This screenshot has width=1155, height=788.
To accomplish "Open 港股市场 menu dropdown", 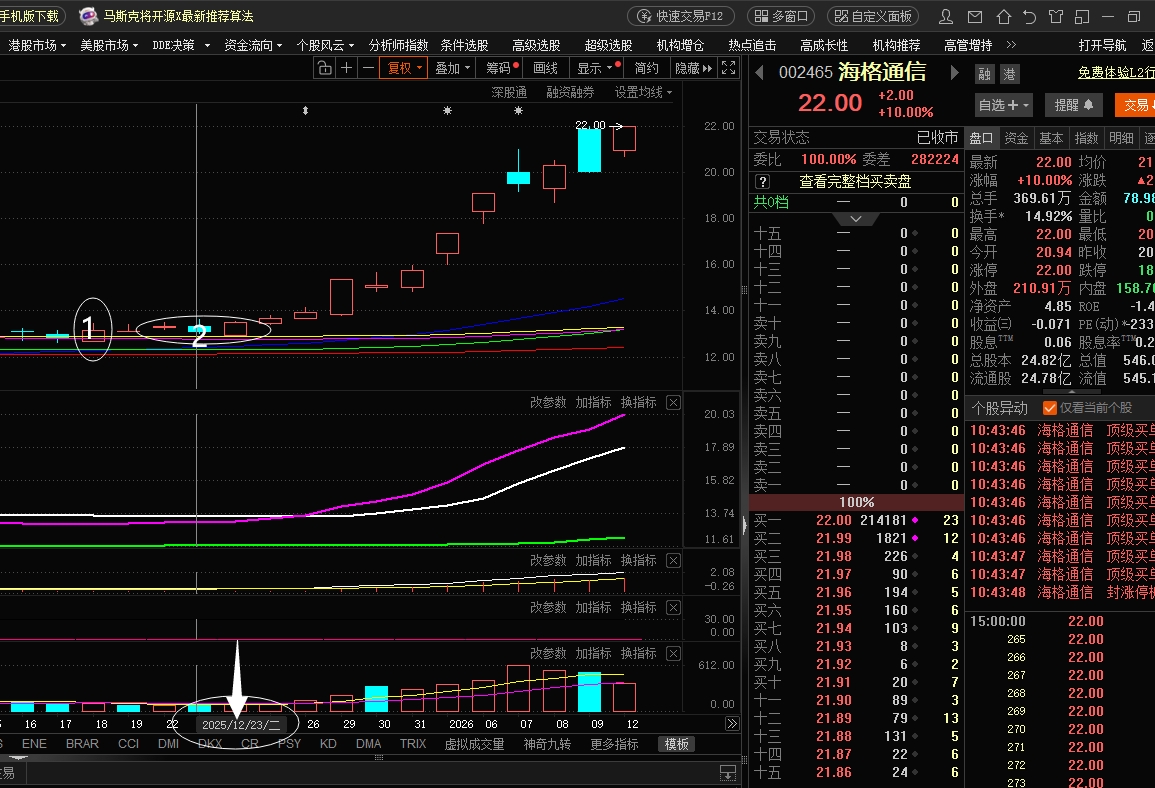I will 37,46.
